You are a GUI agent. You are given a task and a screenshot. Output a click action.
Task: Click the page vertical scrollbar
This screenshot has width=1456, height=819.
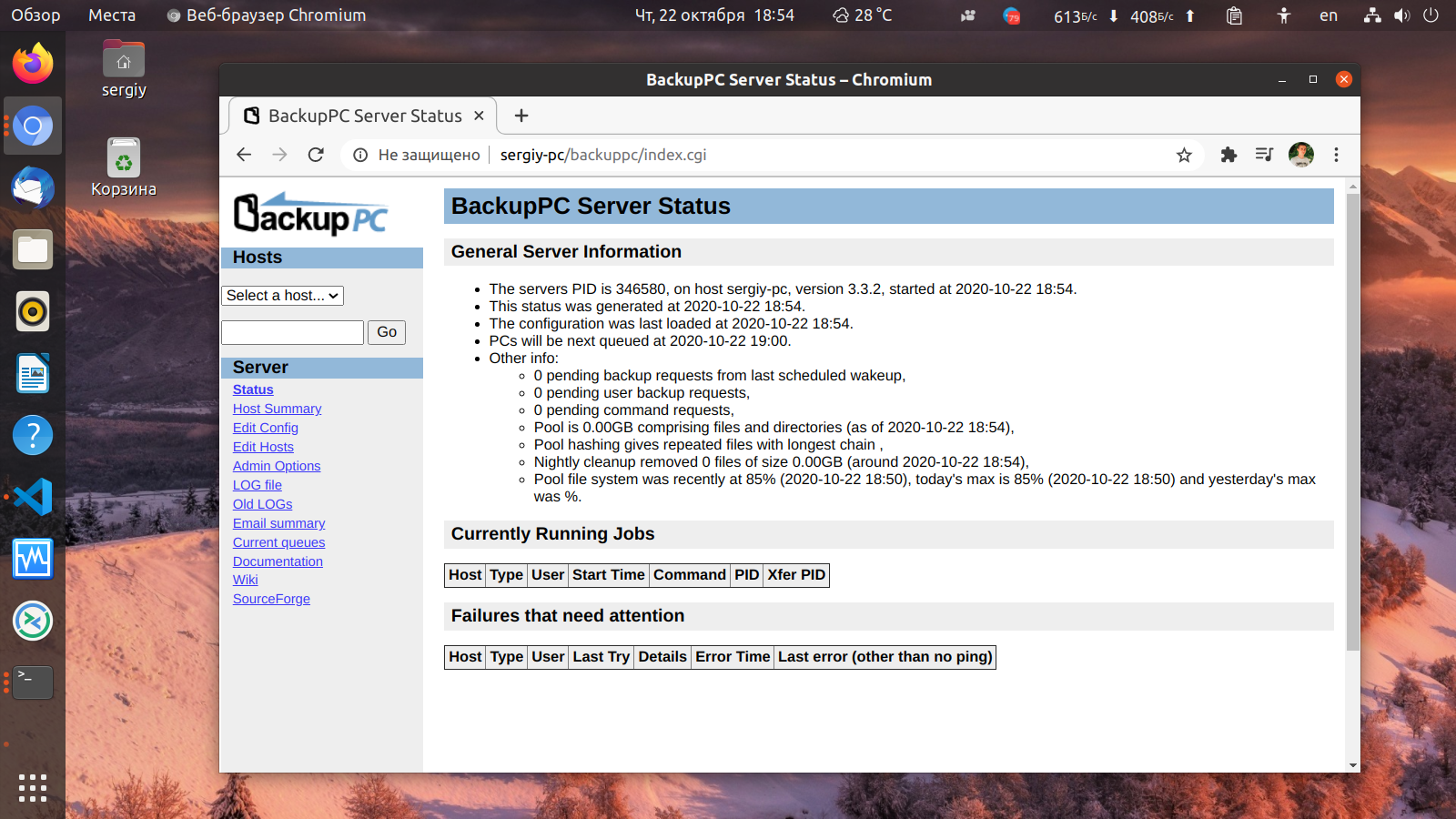point(1353,420)
